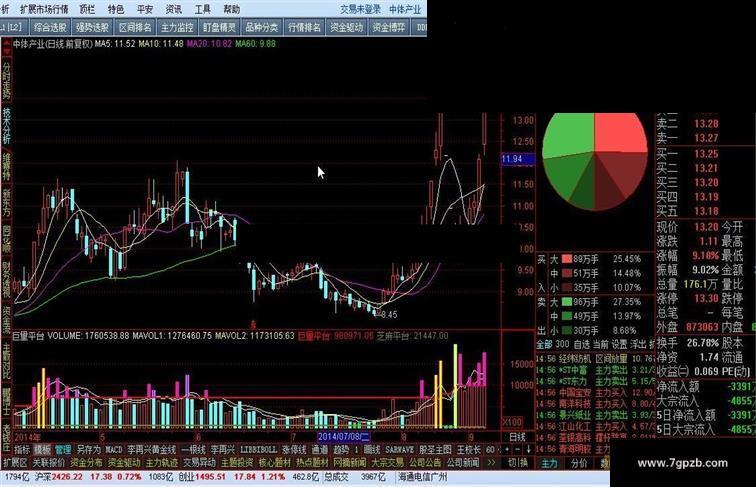Open the 交易异动 tab
The width and height of the screenshot is (756, 487).
pyautogui.click(x=199, y=462)
